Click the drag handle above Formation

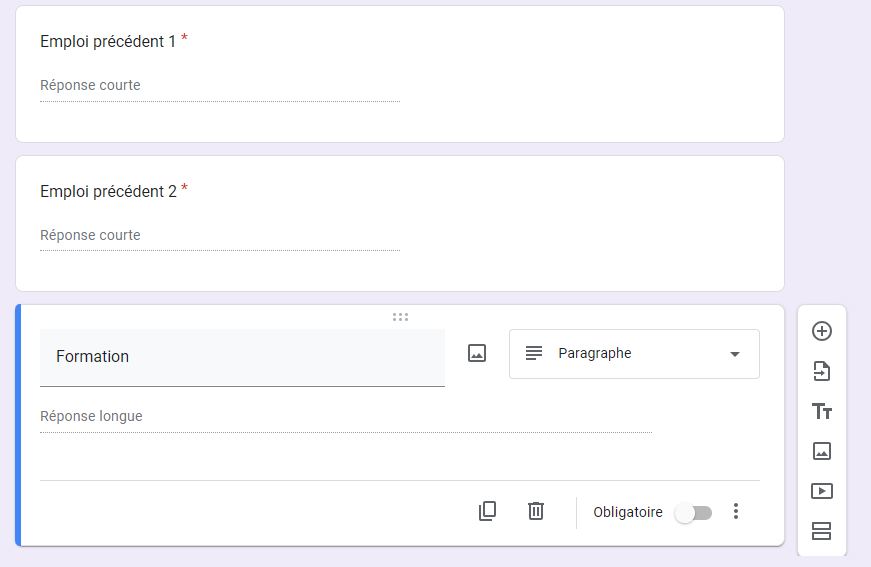(x=400, y=317)
